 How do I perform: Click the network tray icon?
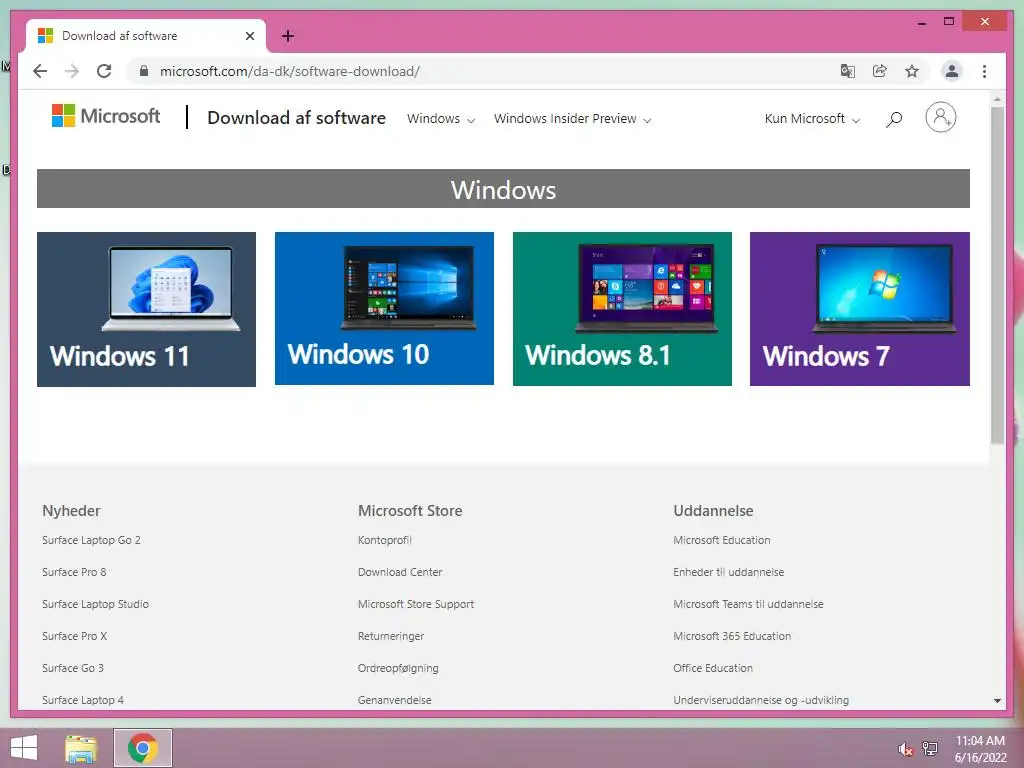tap(930, 748)
